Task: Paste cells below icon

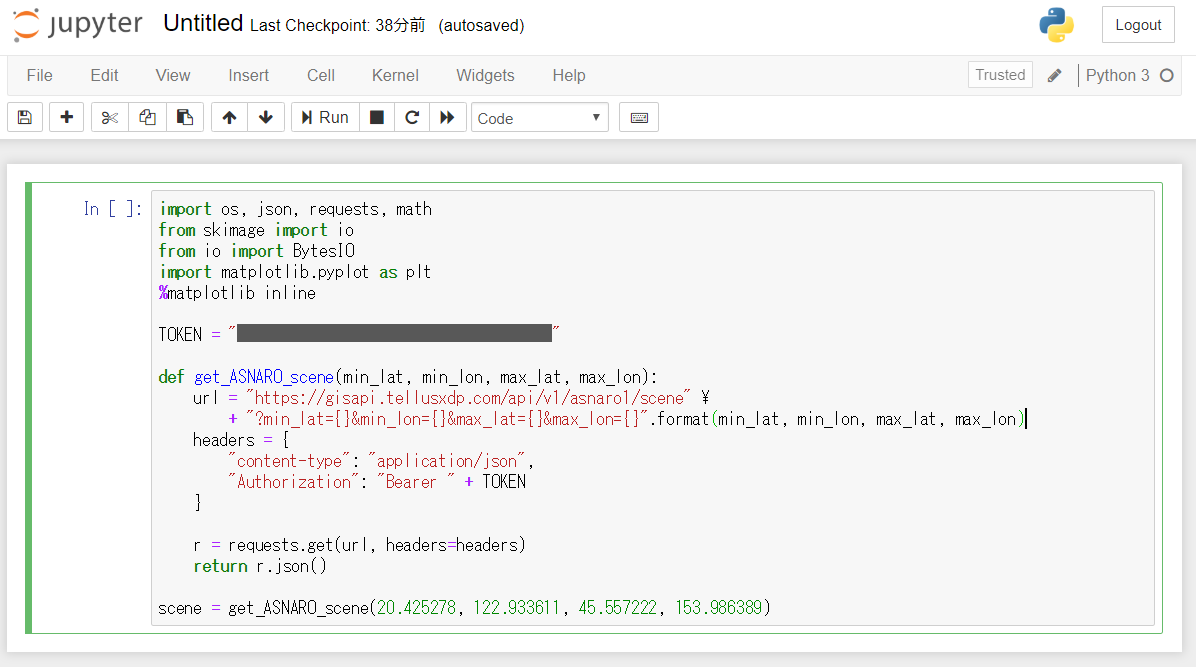Action: (185, 118)
